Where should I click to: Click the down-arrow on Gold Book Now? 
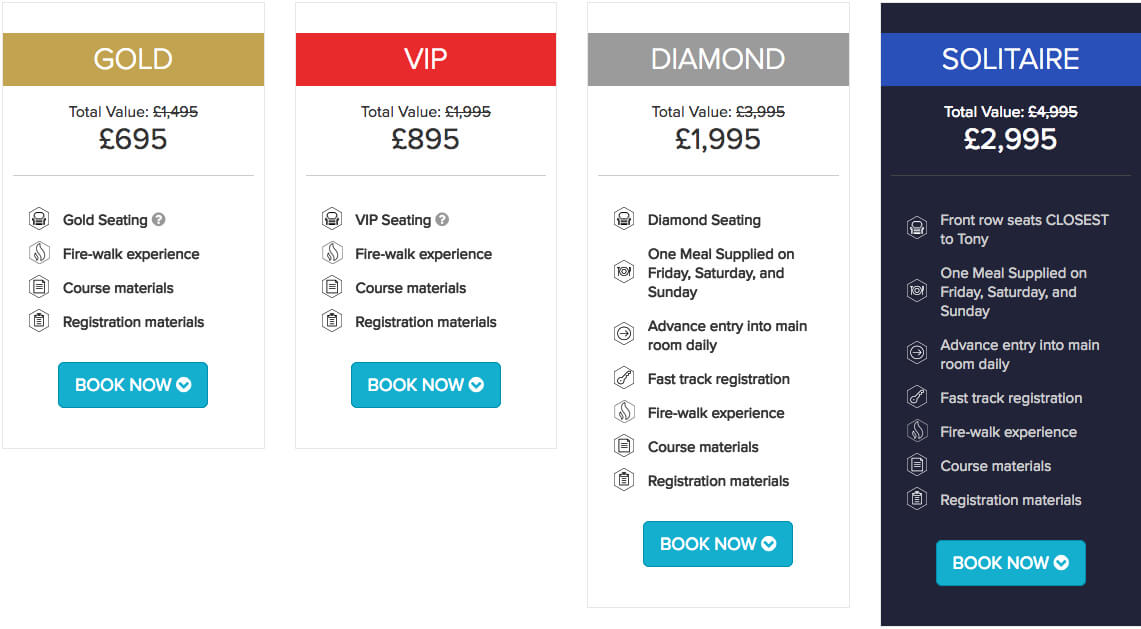pyautogui.click(x=184, y=385)
